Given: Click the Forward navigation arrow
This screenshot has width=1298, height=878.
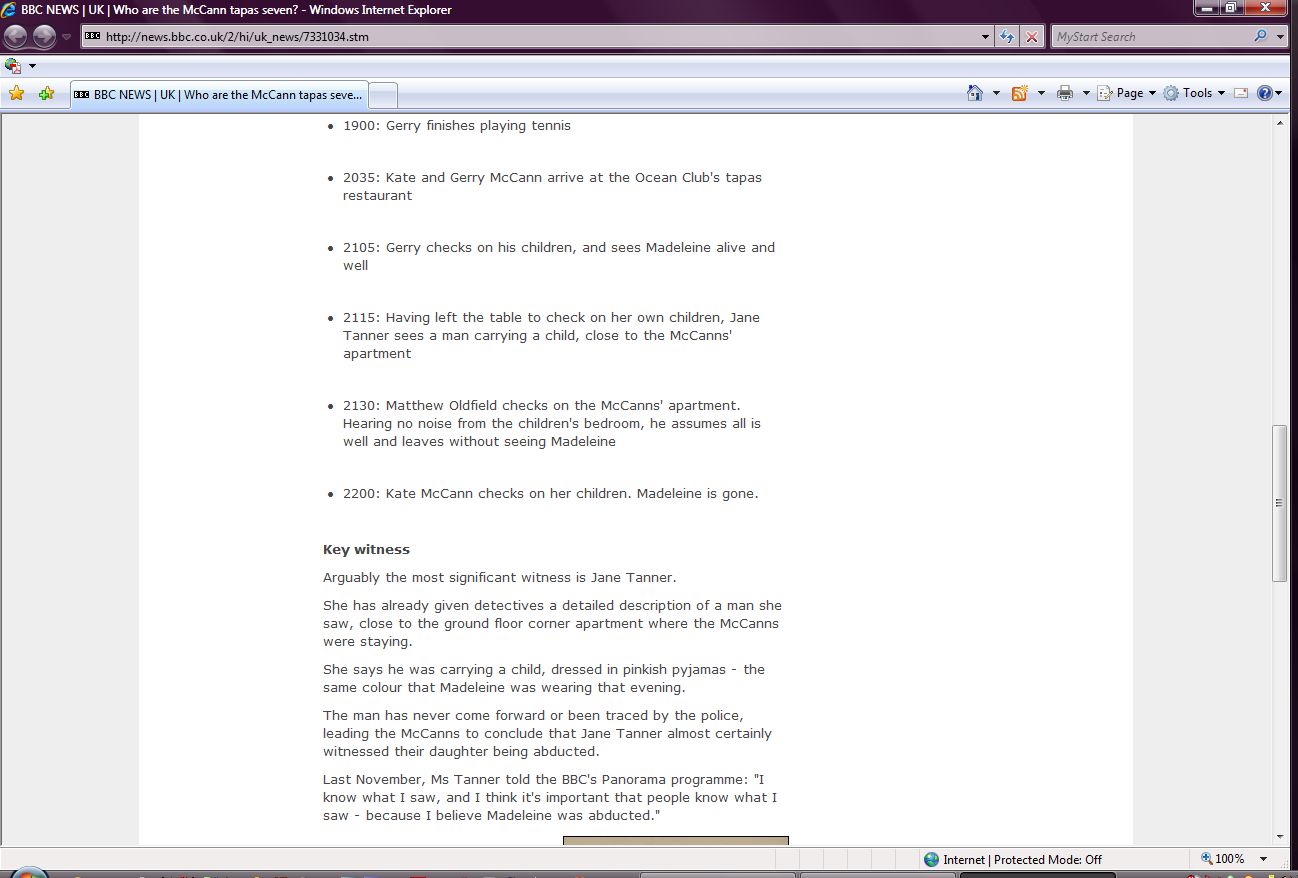Looking at the screenshot, I should tap(44, 37).
